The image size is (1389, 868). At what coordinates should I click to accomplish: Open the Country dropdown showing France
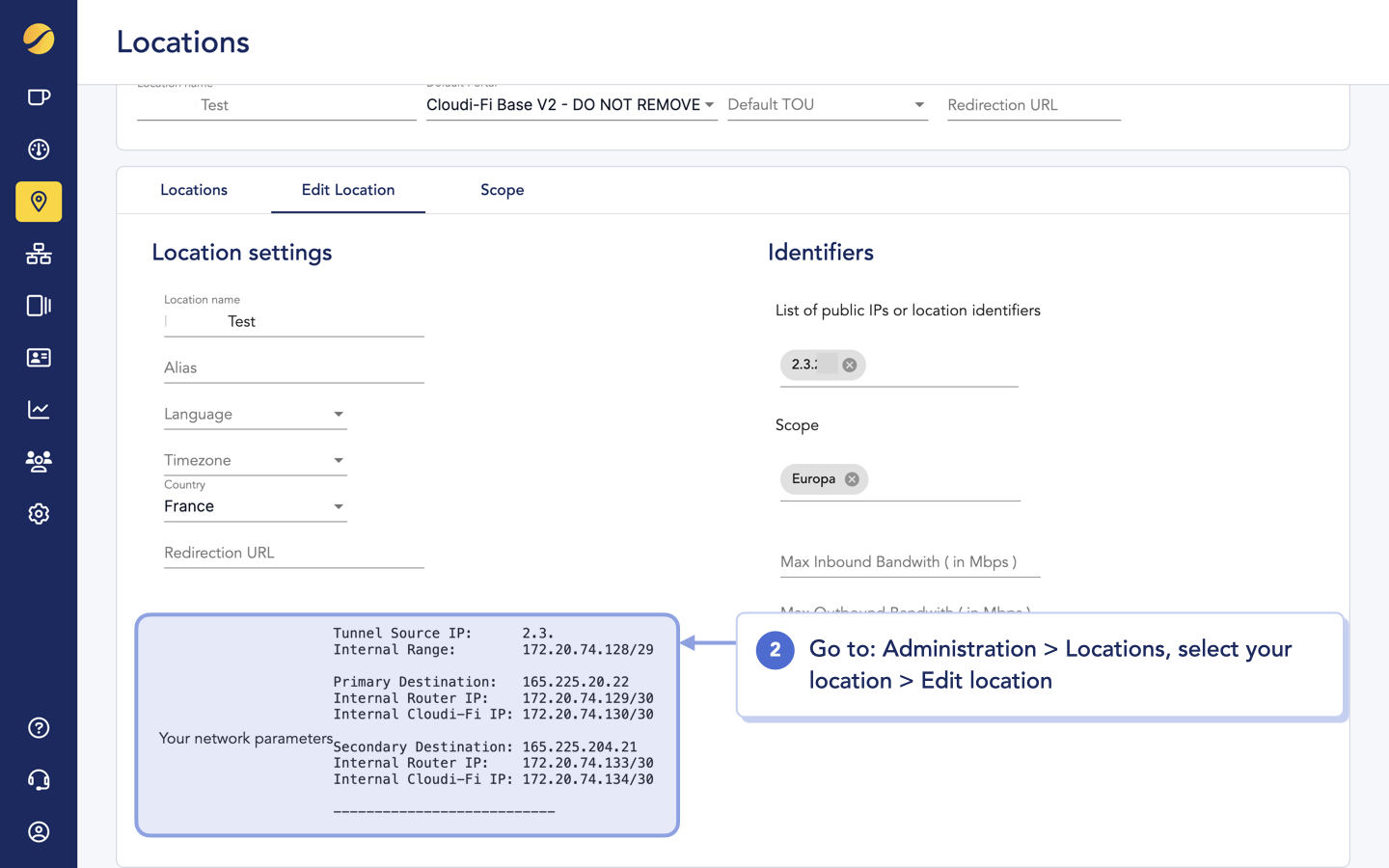tap(256, 506)
